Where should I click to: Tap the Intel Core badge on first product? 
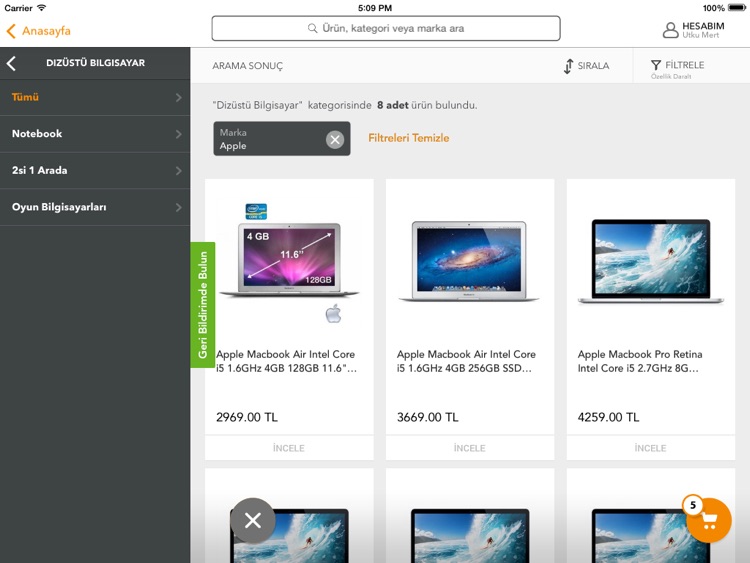tap(256, 211)
